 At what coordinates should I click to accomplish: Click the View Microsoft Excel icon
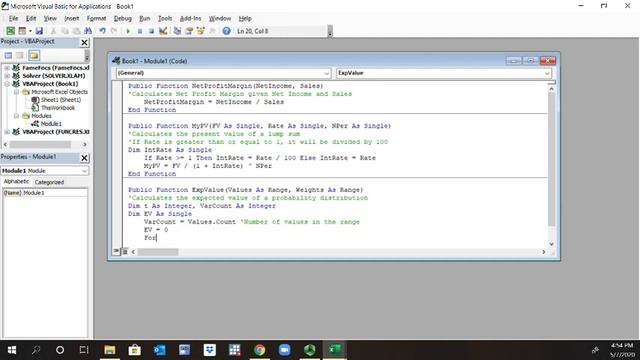point(11,31)
